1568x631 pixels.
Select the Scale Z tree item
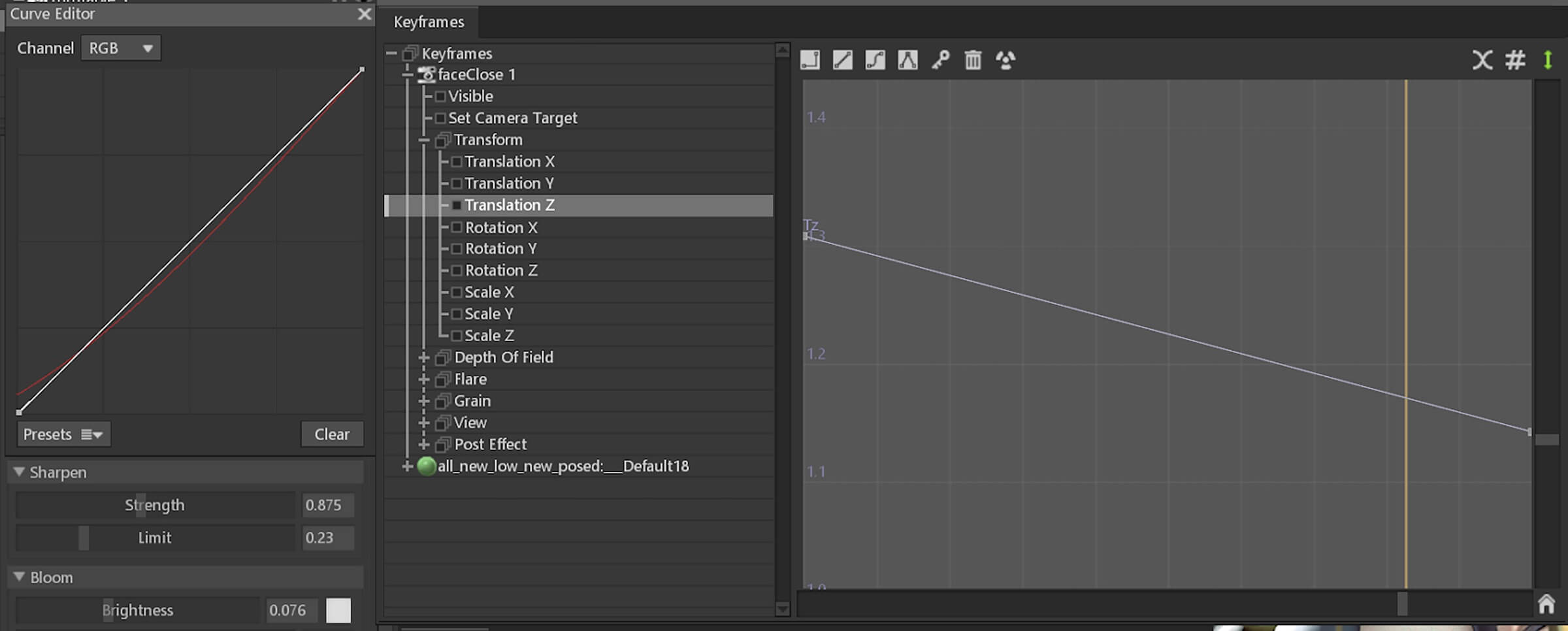click(489, 336)
